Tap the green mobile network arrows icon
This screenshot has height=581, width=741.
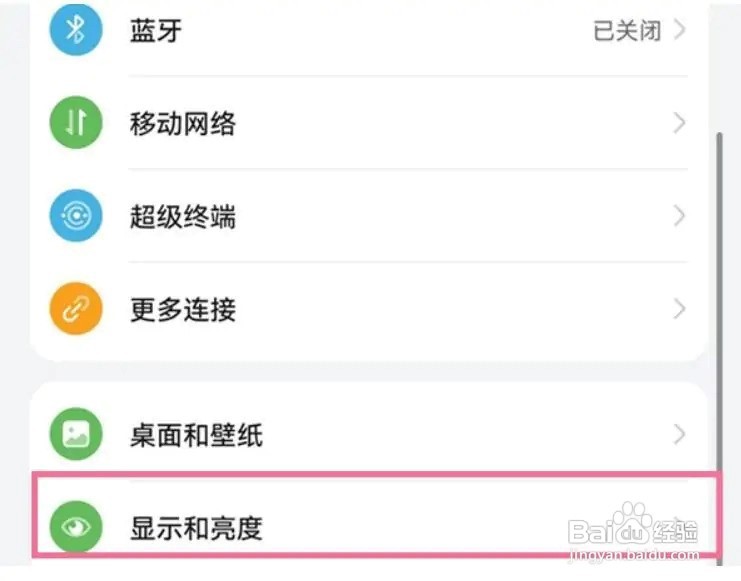pyautogui.click(x=76, y=122)
